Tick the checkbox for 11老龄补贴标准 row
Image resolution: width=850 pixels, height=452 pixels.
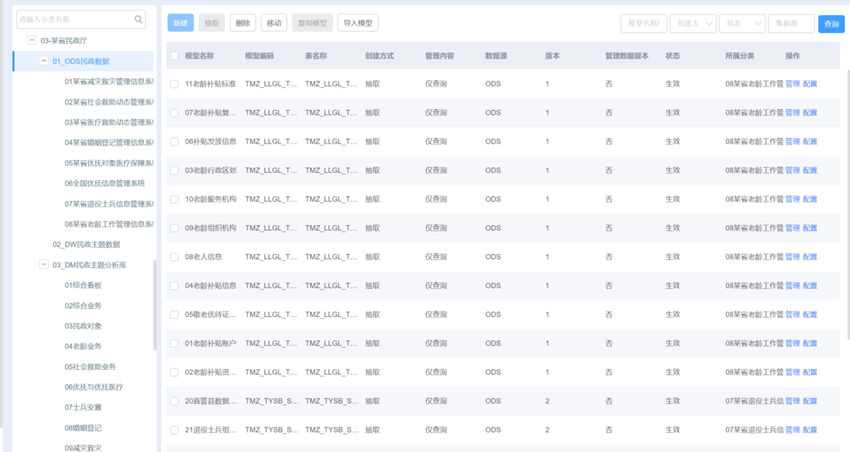[x=174, y=84]
